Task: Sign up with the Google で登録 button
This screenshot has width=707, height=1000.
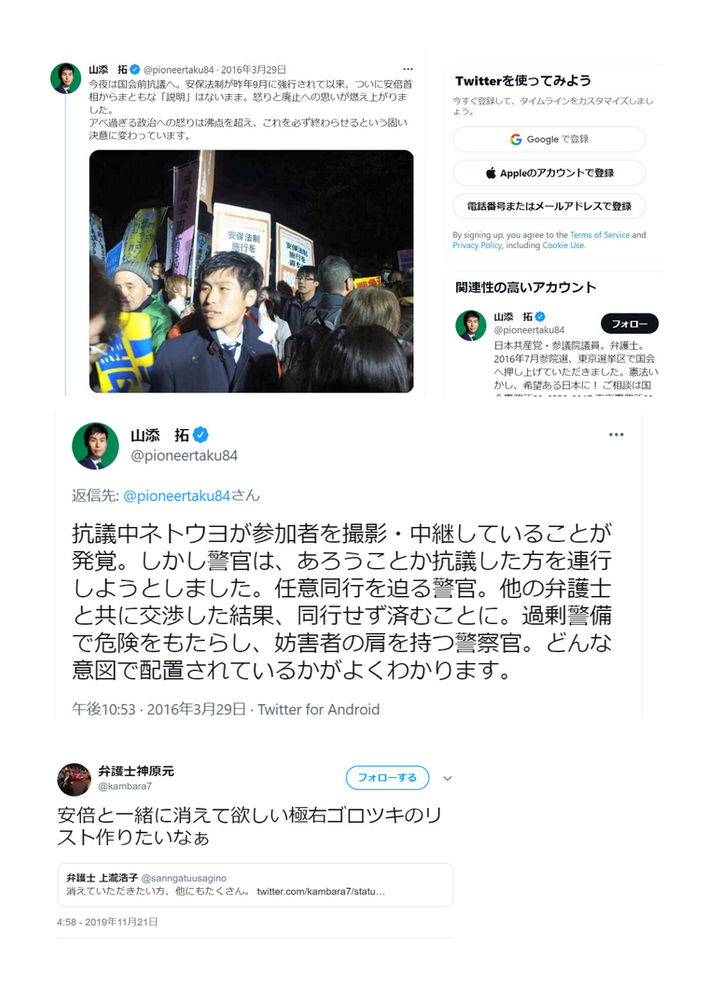Action: [x=549, y=139]
